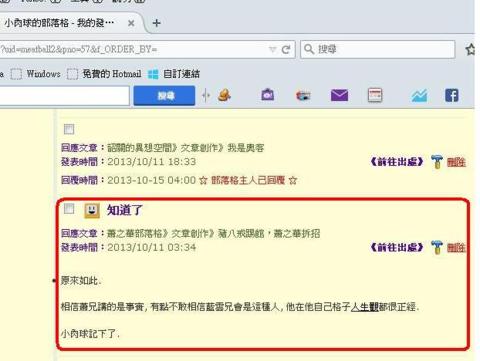
Task: Click the URL address bar
Action: [x=133, y=50]
